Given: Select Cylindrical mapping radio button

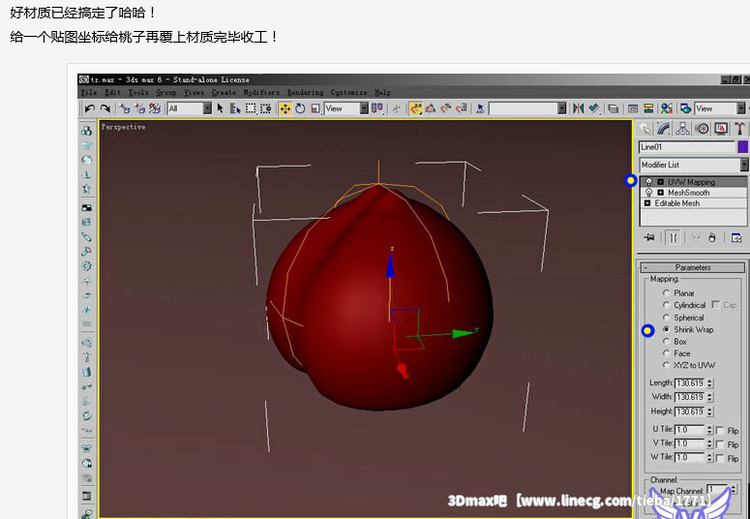Looking at the screenshot, I should (666, 305).
